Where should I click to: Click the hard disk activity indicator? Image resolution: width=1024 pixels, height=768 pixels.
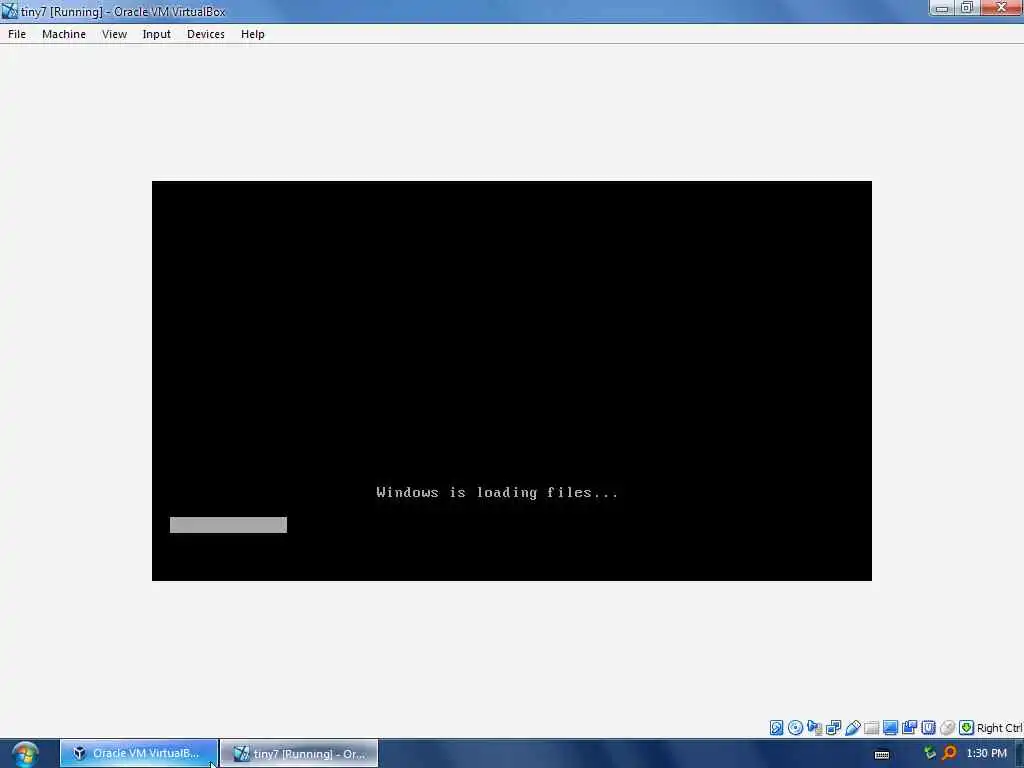point(776,728)
